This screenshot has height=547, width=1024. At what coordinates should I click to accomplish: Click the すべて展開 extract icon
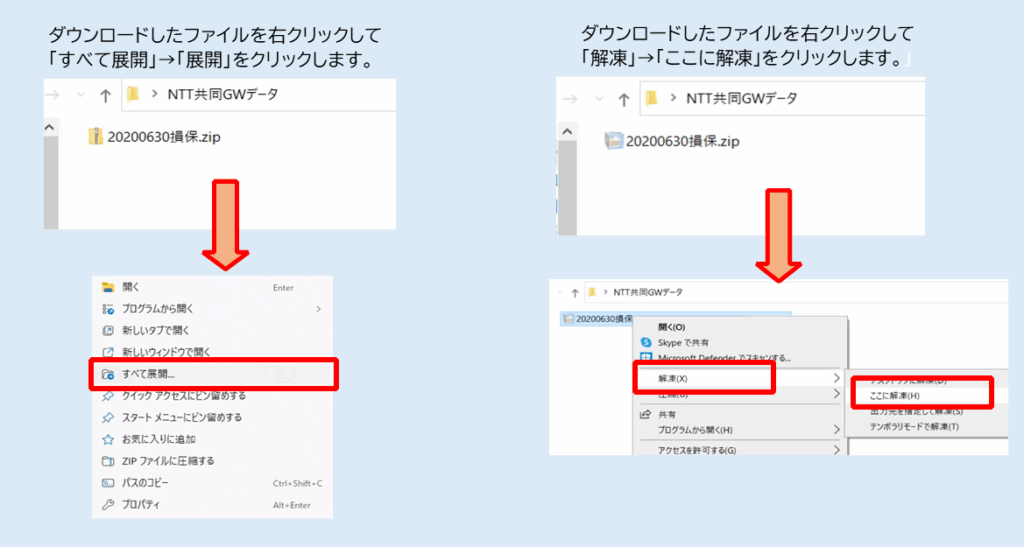pyautogui.click(x=108, y=374)
